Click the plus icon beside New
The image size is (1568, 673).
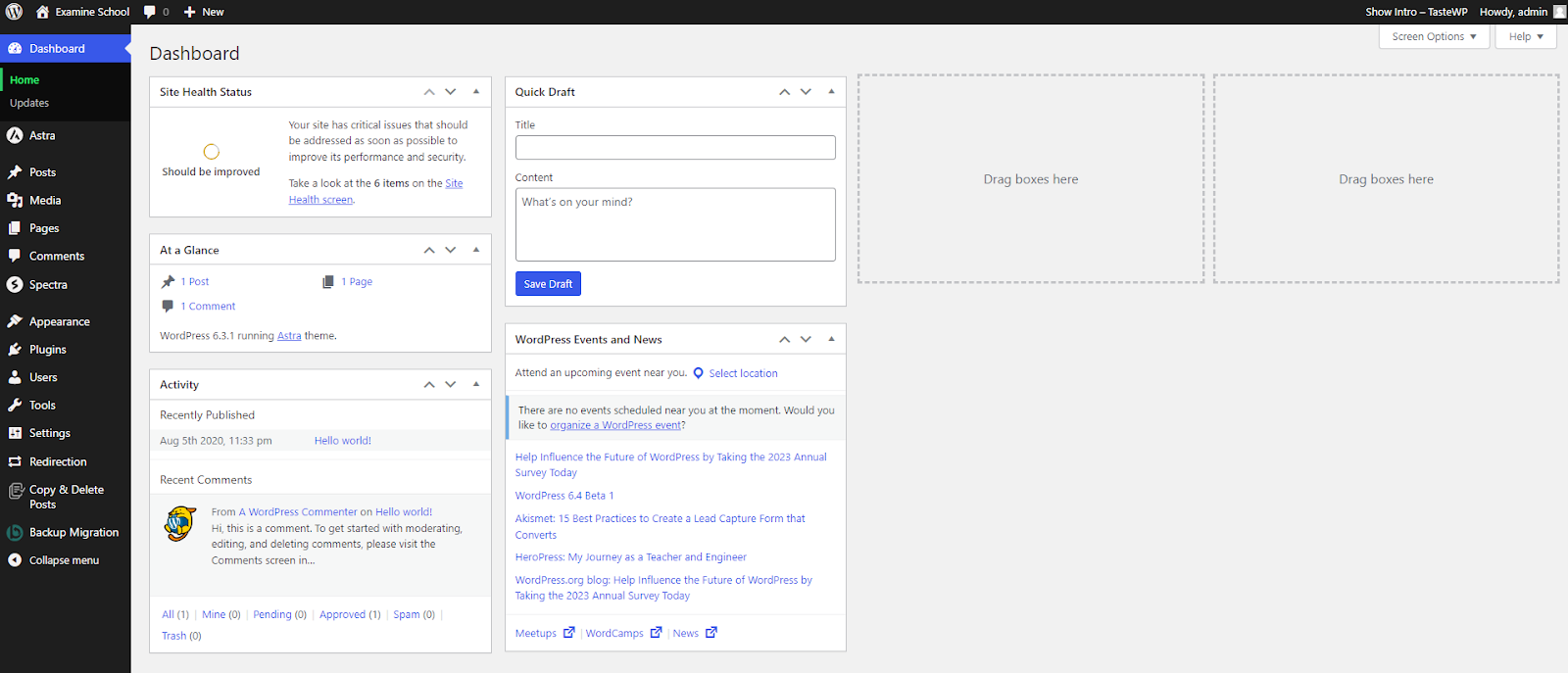(x=190, y=12)
